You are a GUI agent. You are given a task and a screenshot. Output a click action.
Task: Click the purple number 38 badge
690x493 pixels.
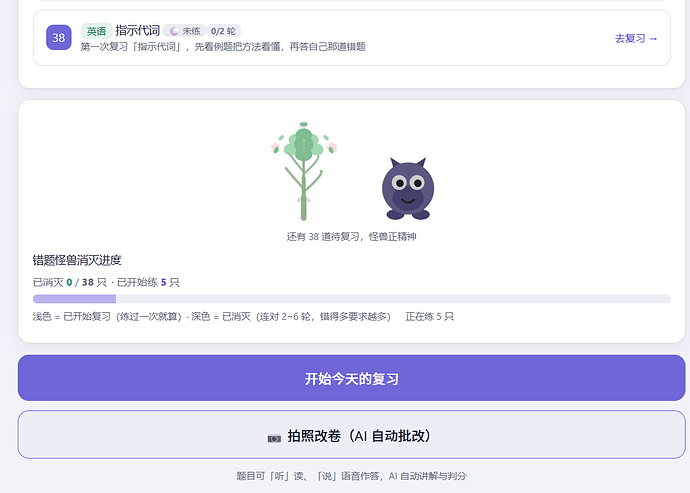(59, 37)
